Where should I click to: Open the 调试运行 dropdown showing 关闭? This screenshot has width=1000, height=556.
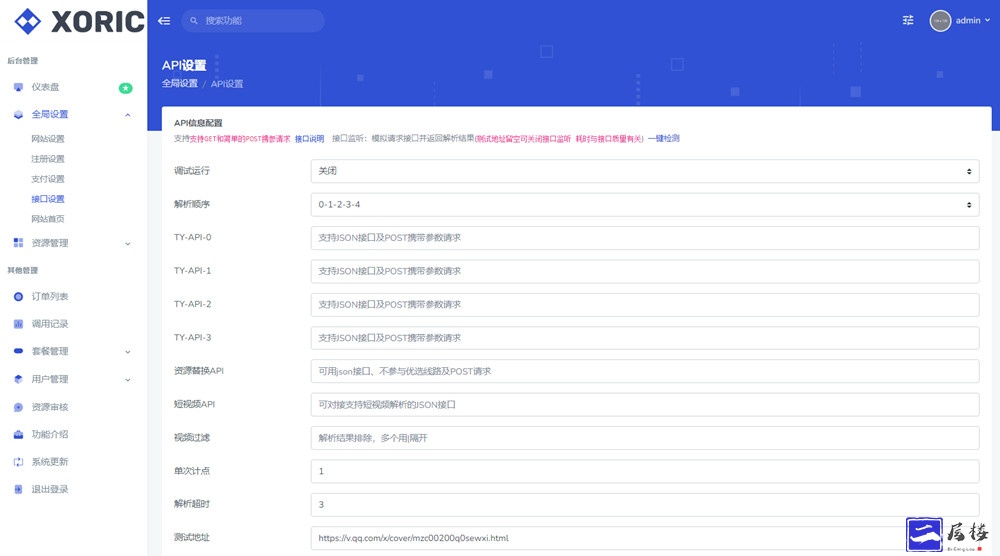(x=645, y=171)
